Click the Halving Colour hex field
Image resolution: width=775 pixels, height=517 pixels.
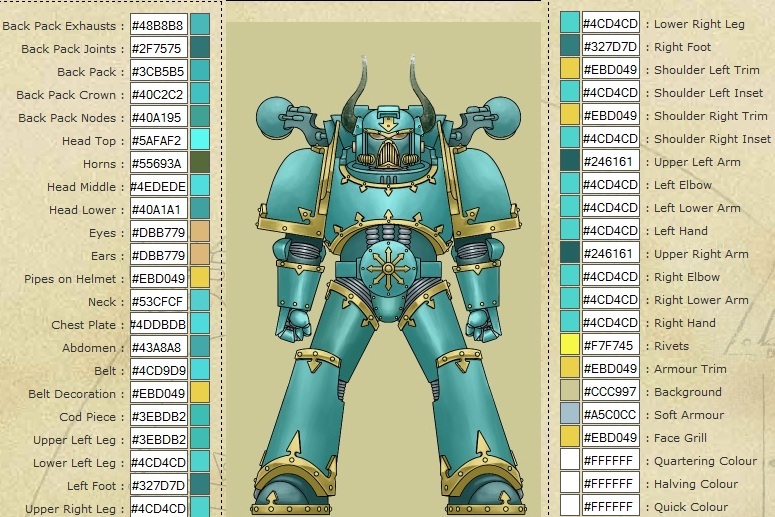click(x=610, y=484)
